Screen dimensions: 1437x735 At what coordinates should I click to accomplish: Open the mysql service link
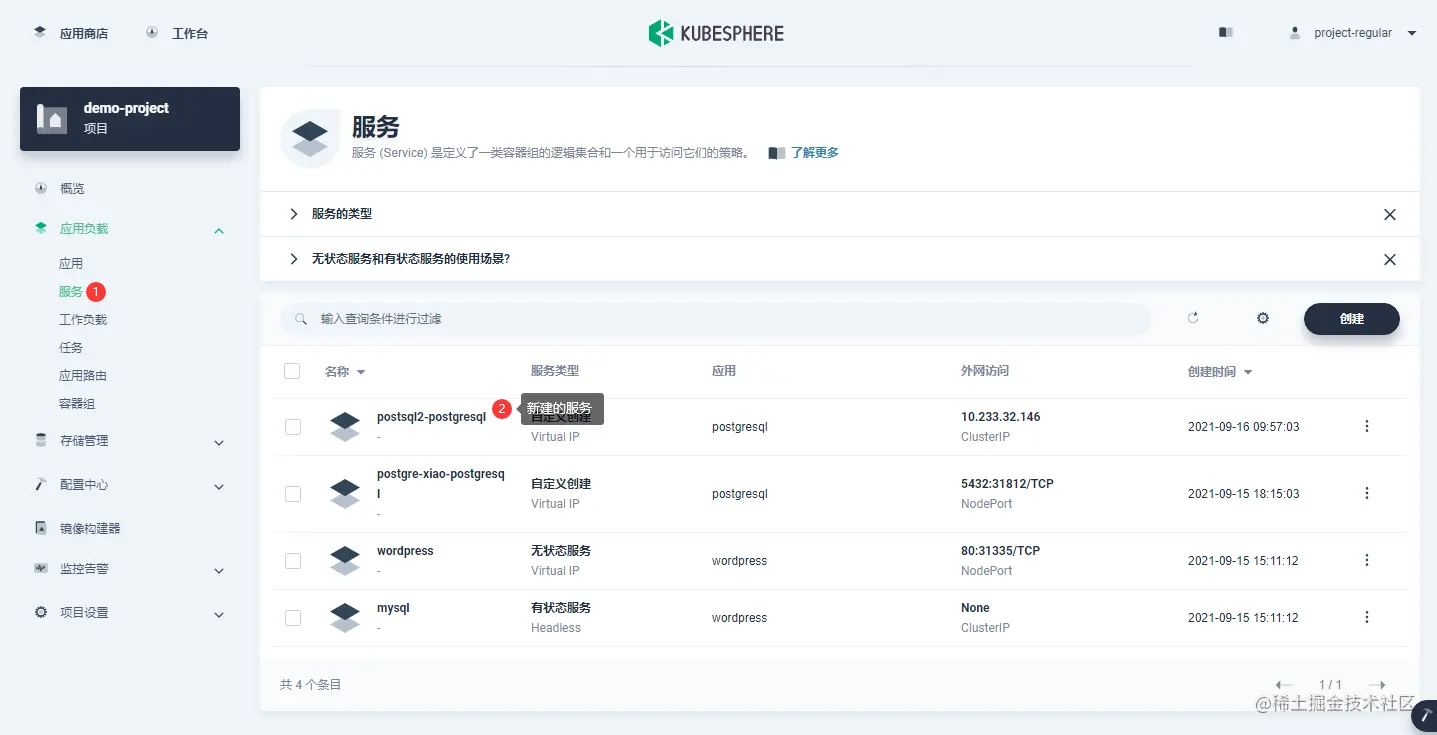pyautogui.click(x=393, y=608)
